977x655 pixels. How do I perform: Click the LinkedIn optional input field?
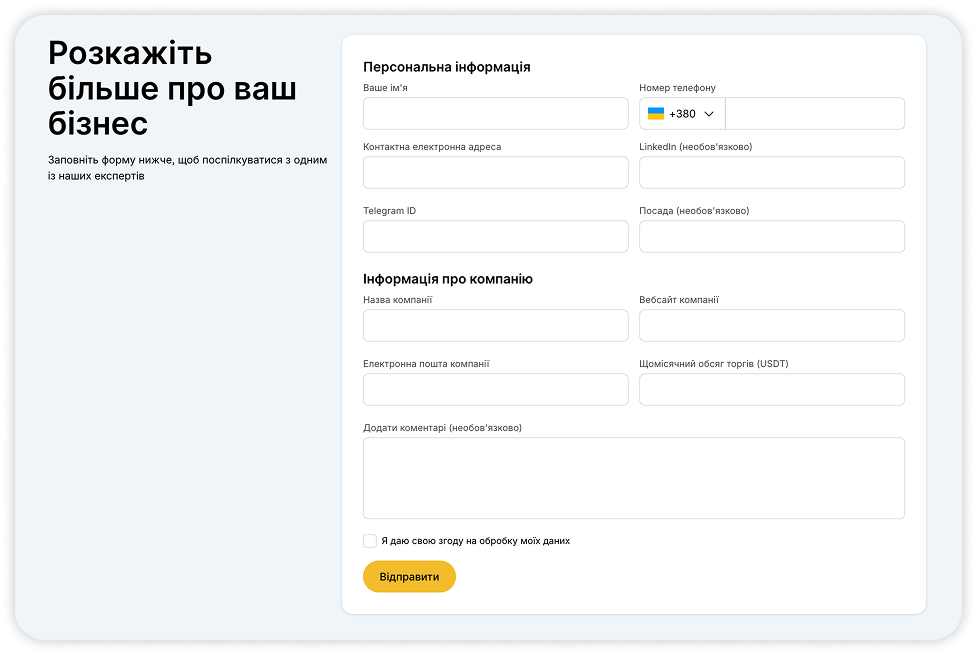771,173
